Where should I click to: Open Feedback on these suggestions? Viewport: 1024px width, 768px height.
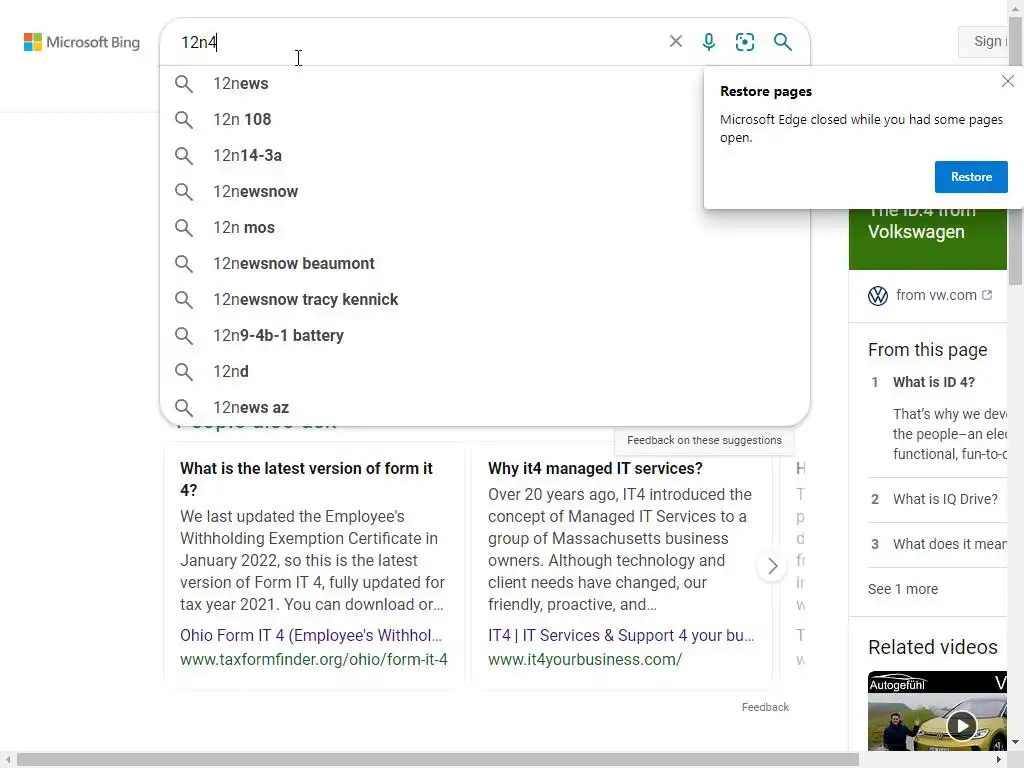point(704,440)
